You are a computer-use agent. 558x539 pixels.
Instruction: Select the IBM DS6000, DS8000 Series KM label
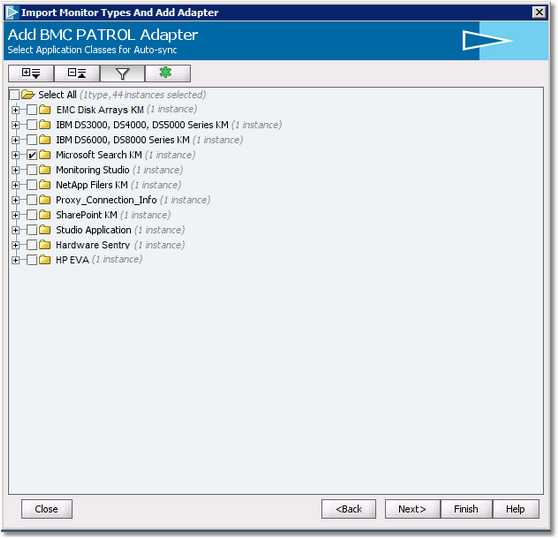coord(123,140)
